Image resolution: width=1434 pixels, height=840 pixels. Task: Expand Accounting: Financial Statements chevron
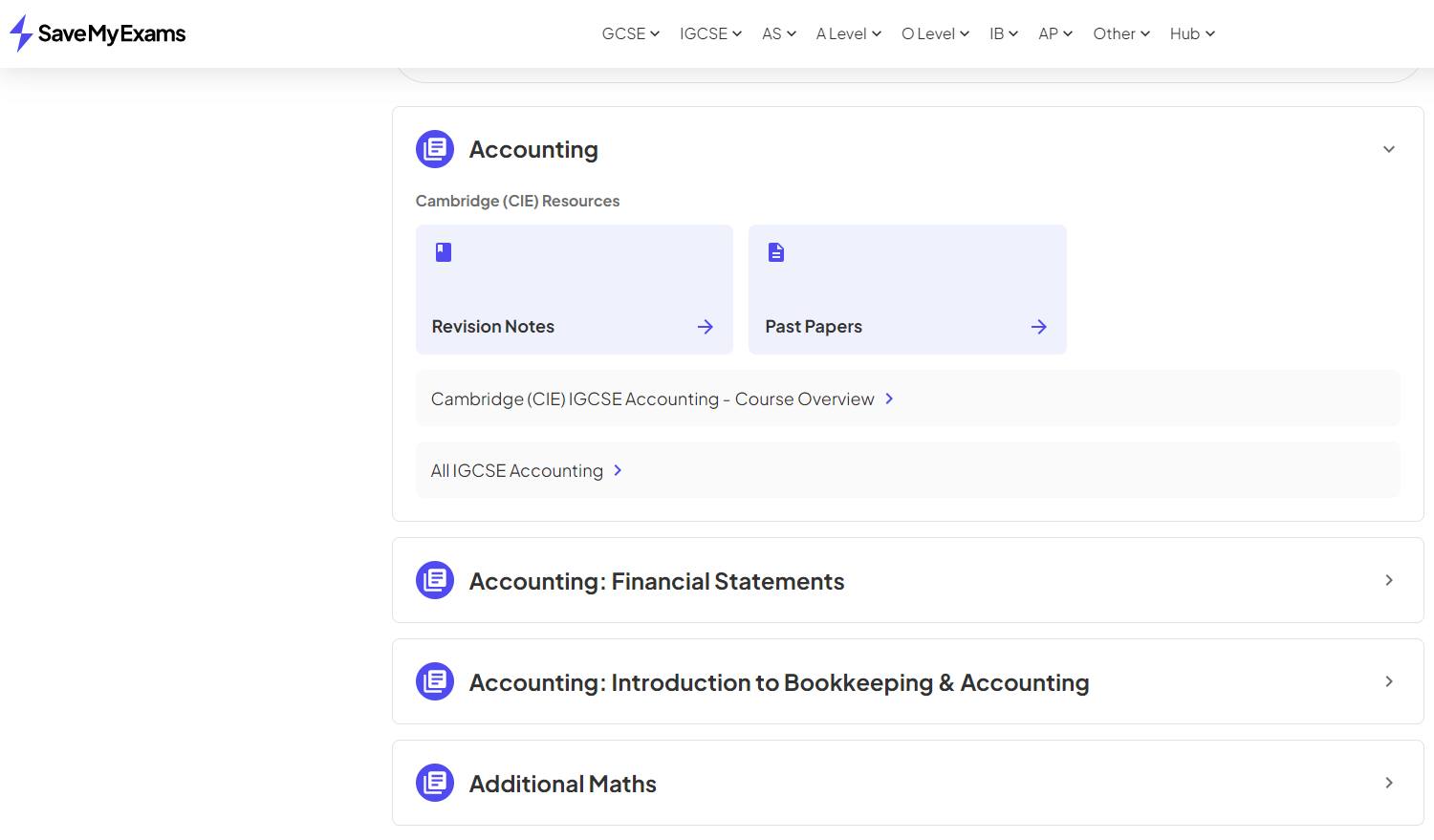coord(1389,580)
